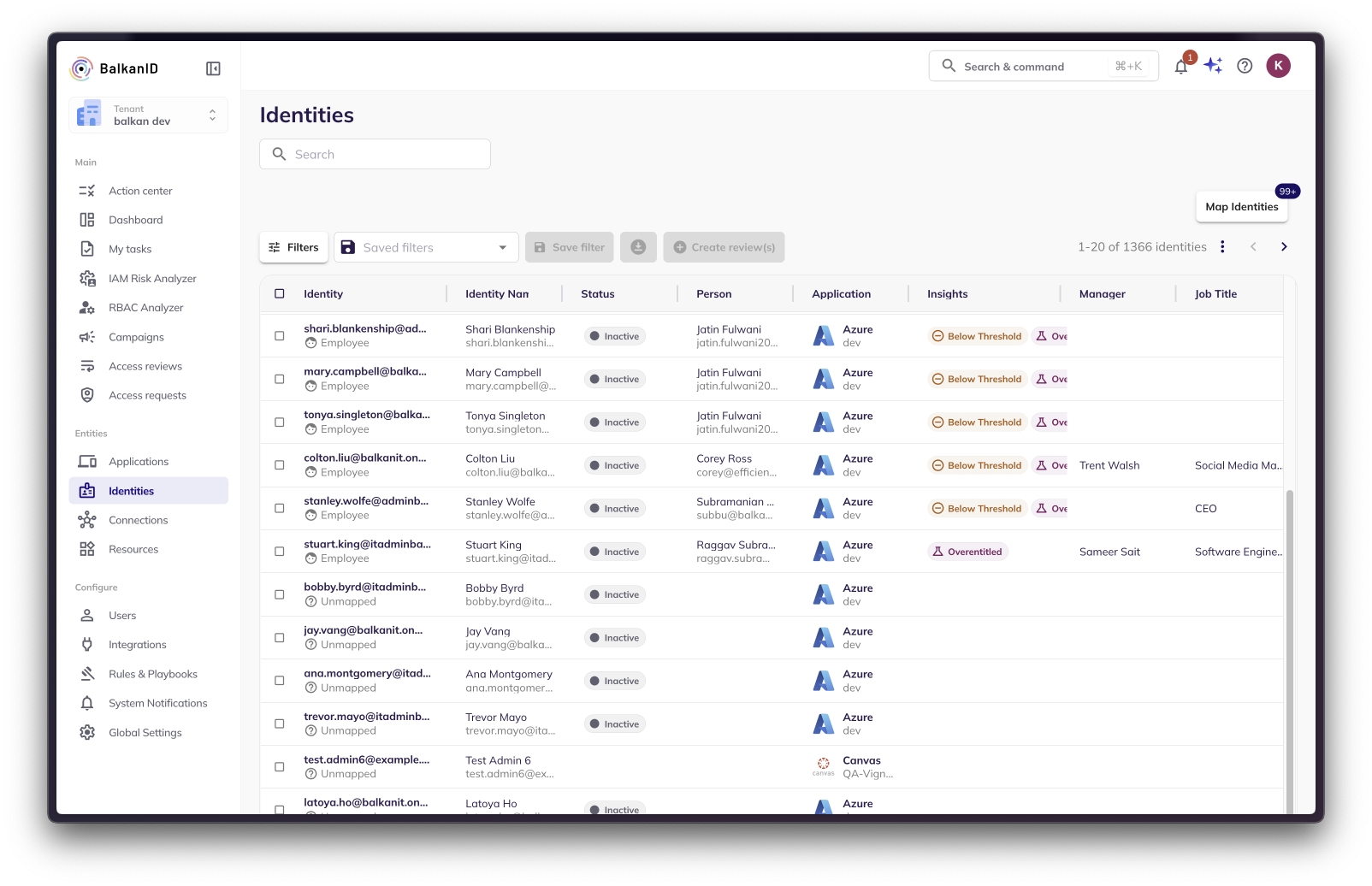Screen dimensions: 1372x886
Task: Open the colton.liu identity link
Action: 364,458
